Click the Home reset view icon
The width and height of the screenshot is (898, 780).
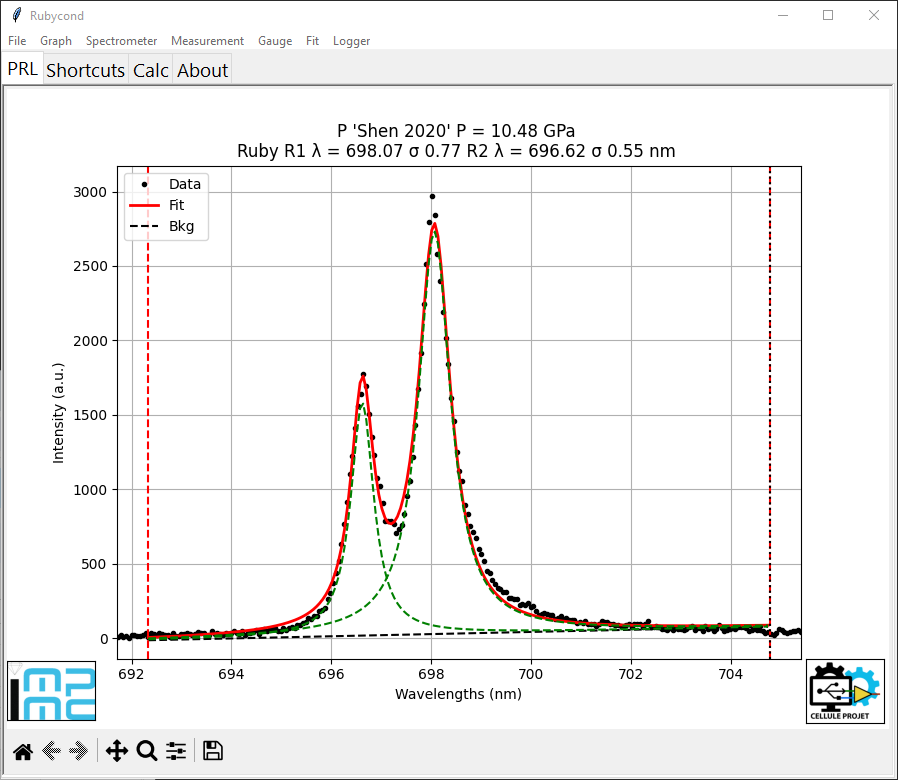23,751
